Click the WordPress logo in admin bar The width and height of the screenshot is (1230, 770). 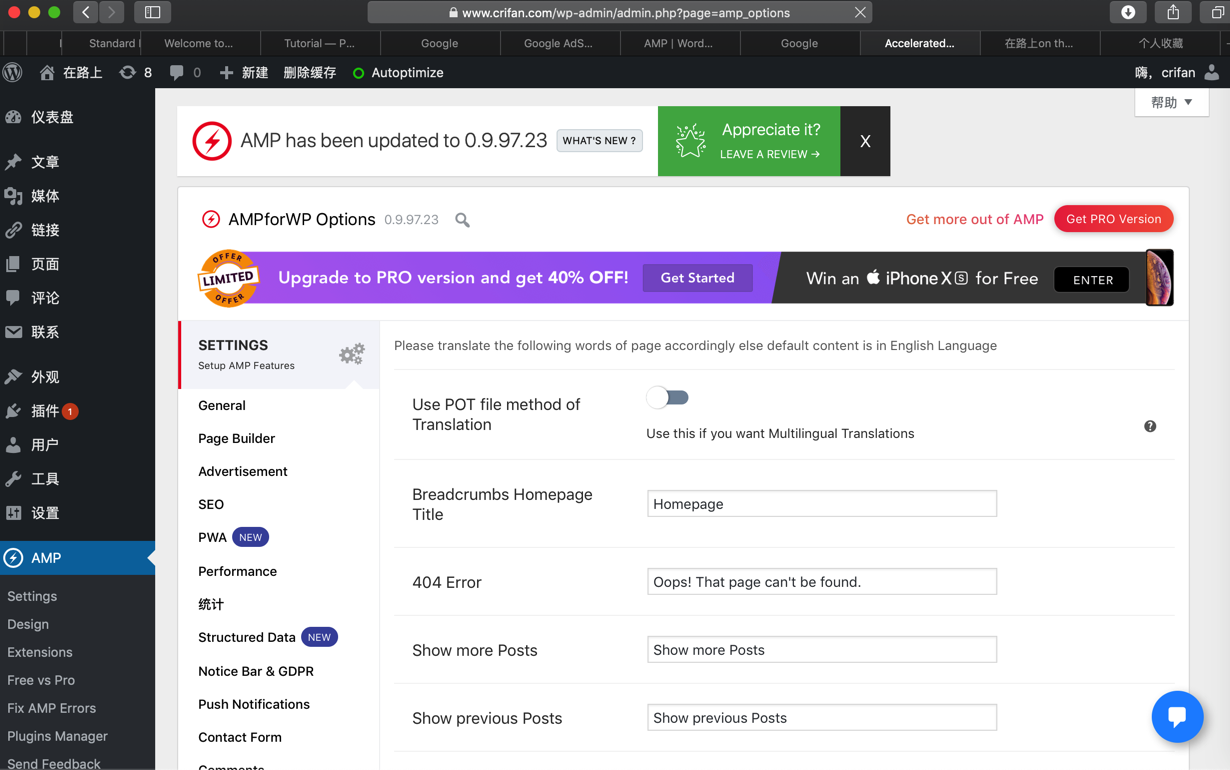coord(13,72)
